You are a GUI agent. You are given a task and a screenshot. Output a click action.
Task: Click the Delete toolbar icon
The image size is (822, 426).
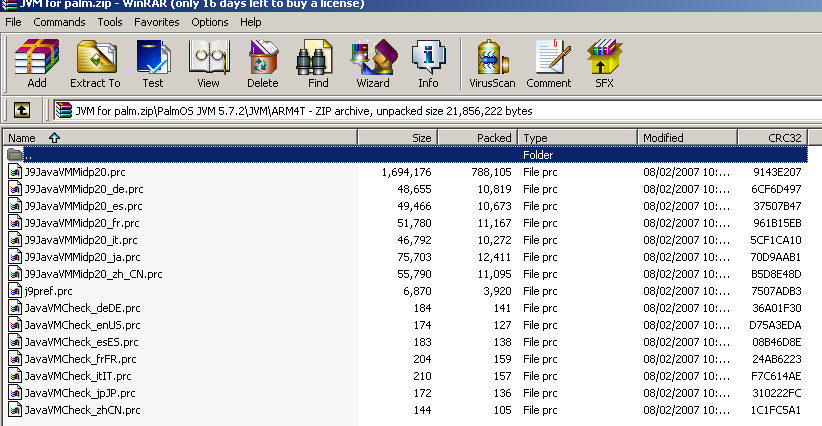[x=263, y=63]
